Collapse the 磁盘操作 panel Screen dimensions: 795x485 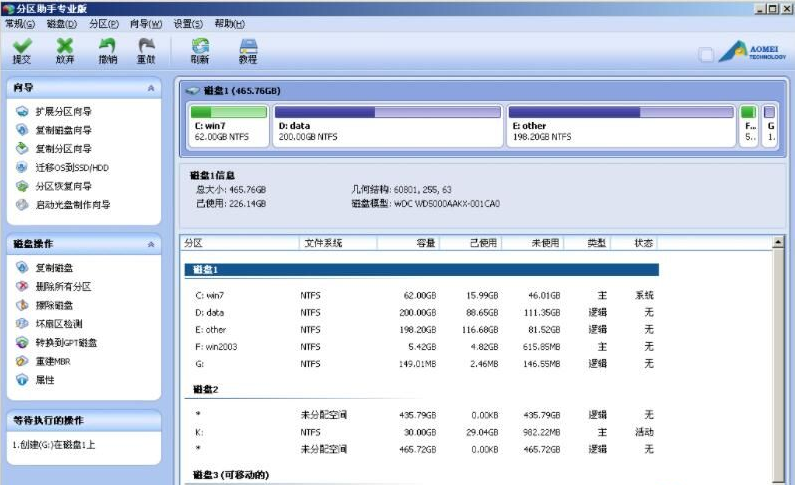coord(151,244)
